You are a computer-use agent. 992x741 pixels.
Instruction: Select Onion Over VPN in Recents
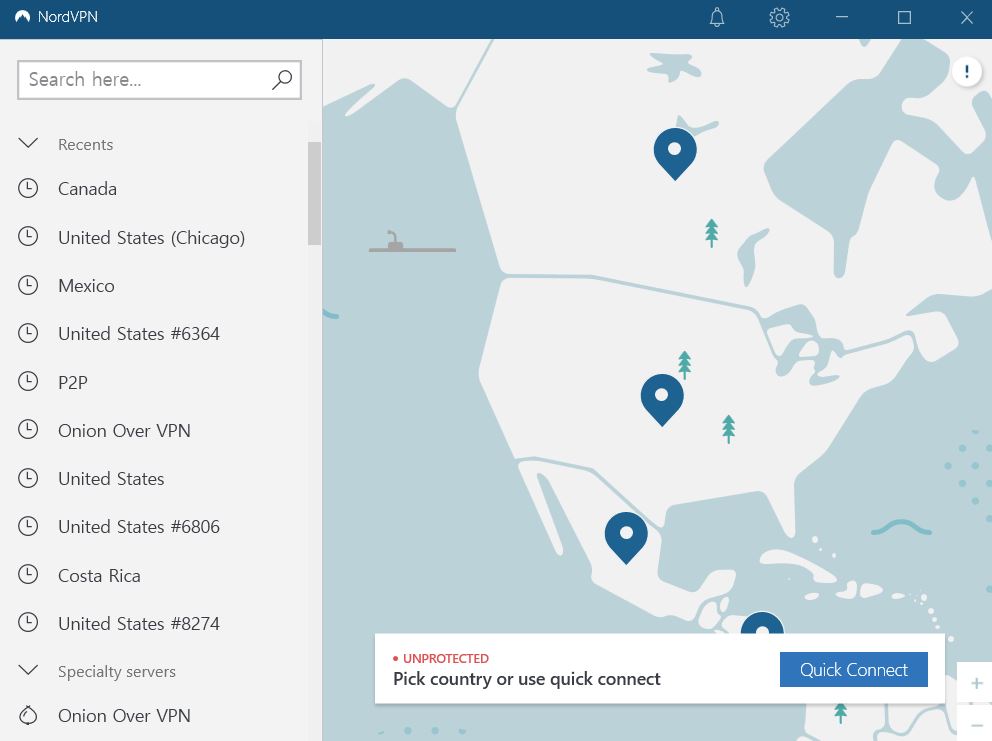[124, 430]
